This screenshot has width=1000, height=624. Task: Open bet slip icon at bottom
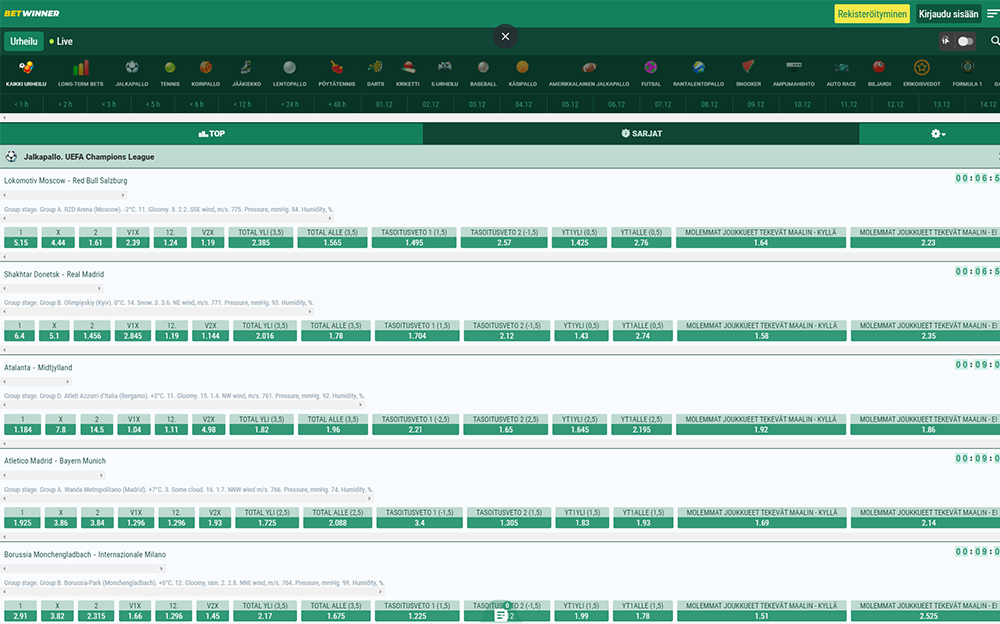(501, 615)
